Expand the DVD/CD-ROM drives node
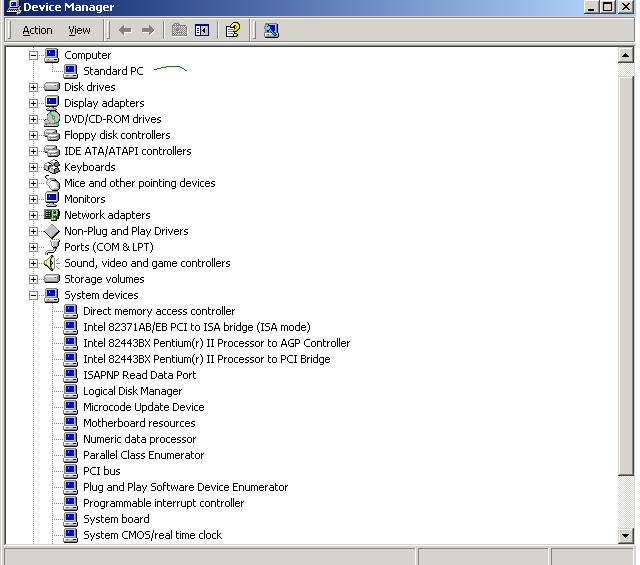The height and width of the screenshot is (565, 640). (33, 119)
